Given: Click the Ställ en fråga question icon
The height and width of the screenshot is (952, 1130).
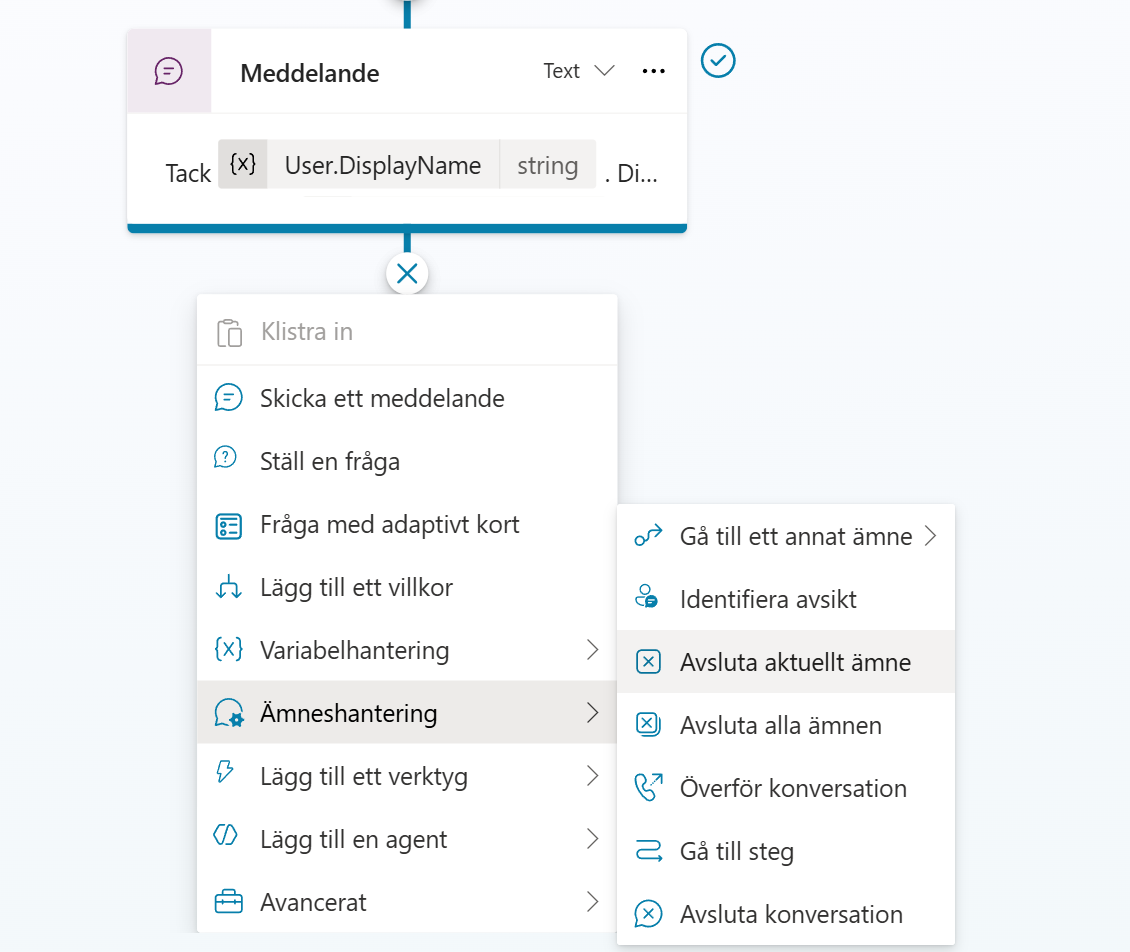Looking at the screenshot, I should (x=226, y=458).
